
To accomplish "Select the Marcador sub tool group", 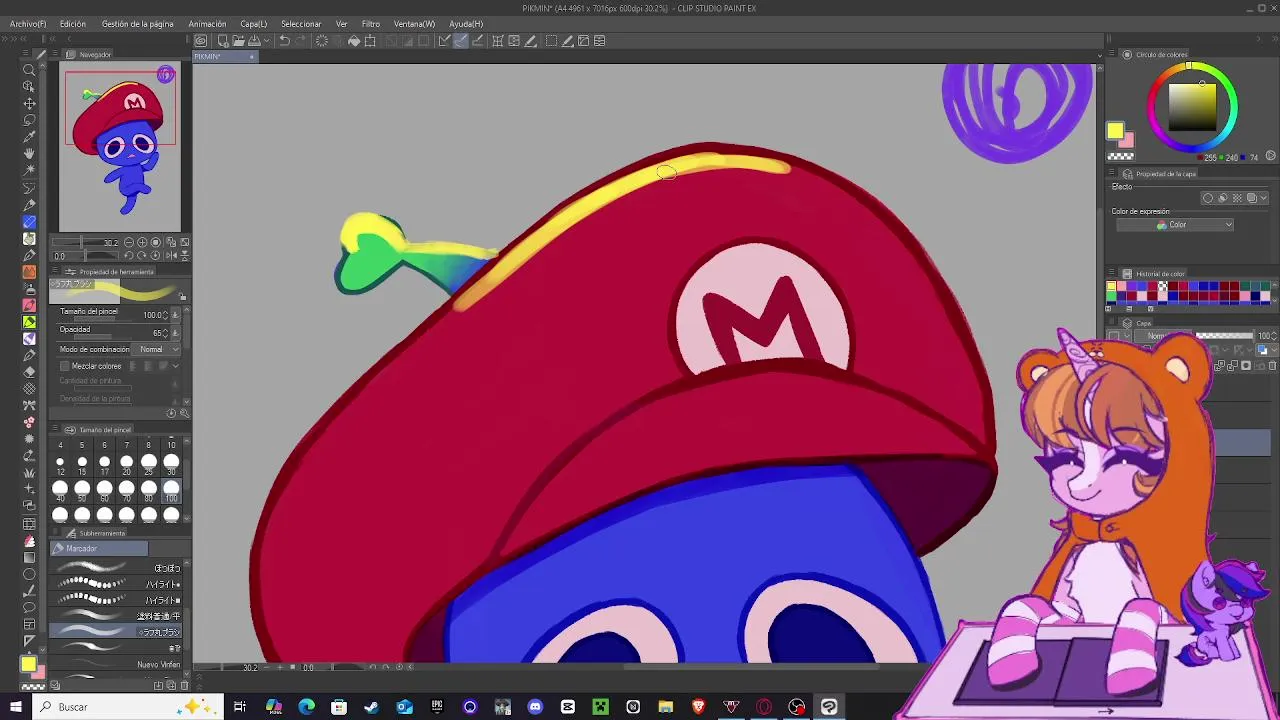I will [99, 548].
